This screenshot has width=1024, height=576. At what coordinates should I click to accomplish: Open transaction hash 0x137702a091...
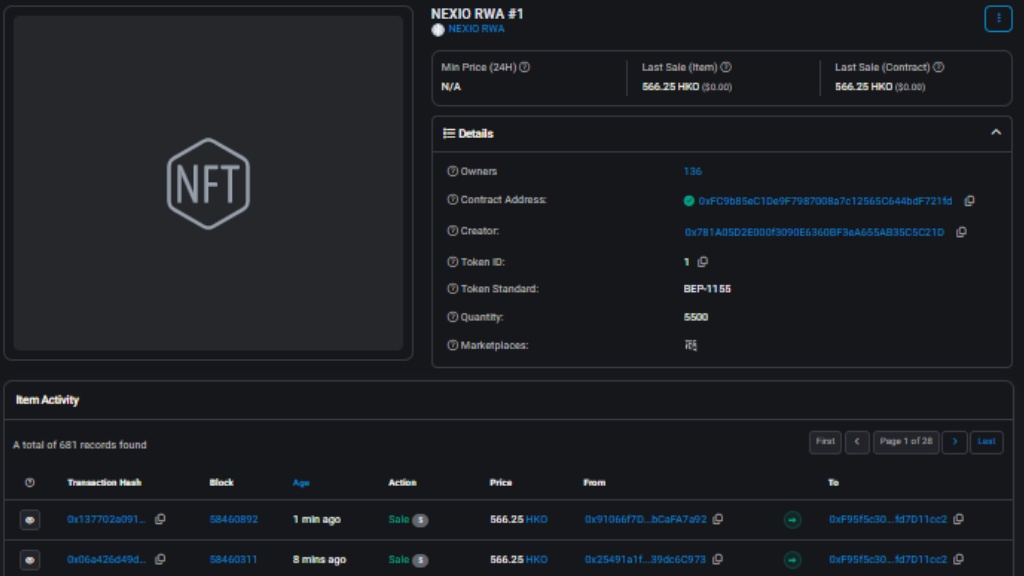pos(106,519)
